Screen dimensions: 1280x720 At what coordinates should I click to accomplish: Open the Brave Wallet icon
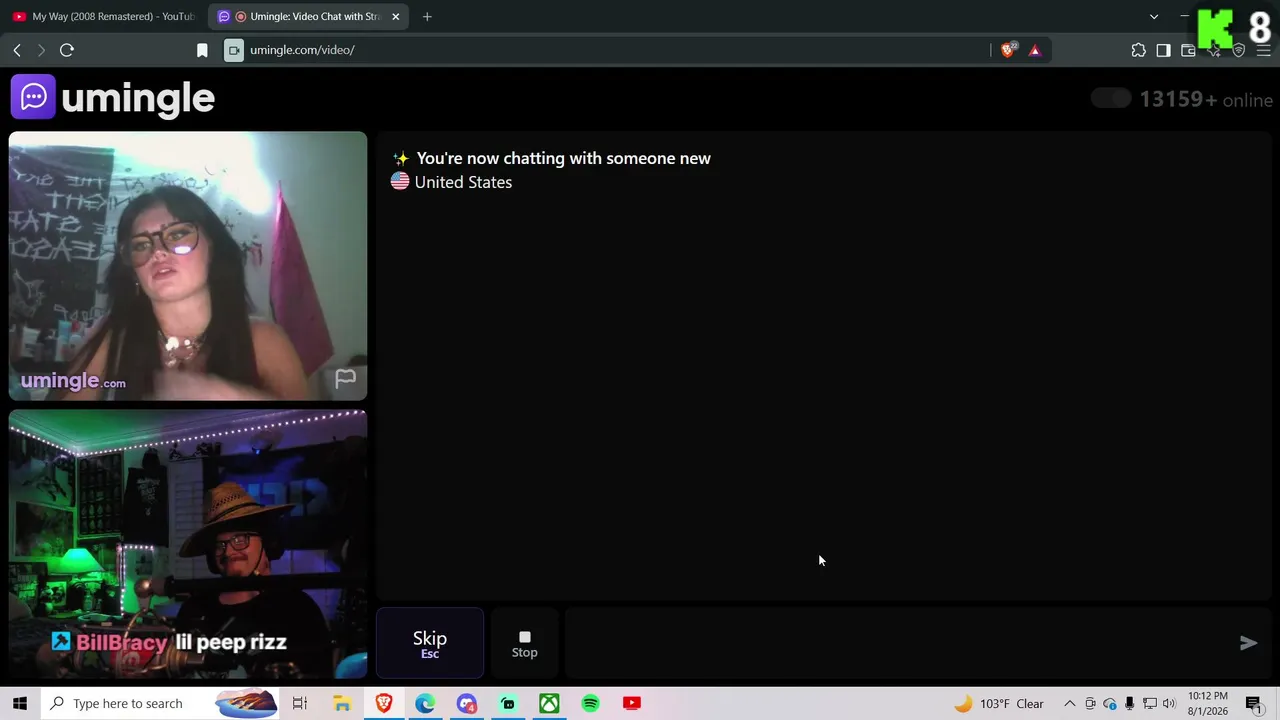tap(1188, 50)
